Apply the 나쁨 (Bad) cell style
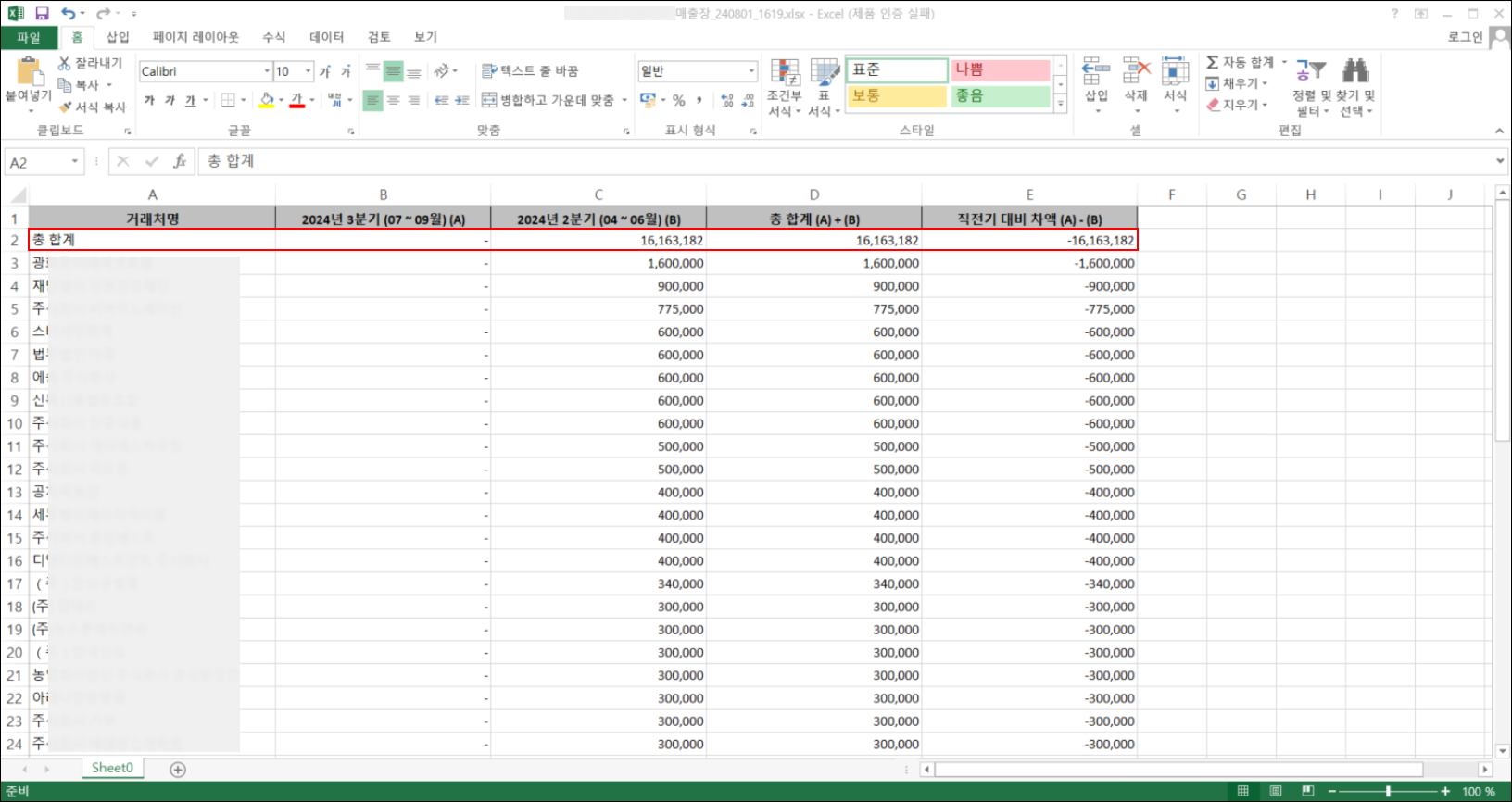 1001,70
